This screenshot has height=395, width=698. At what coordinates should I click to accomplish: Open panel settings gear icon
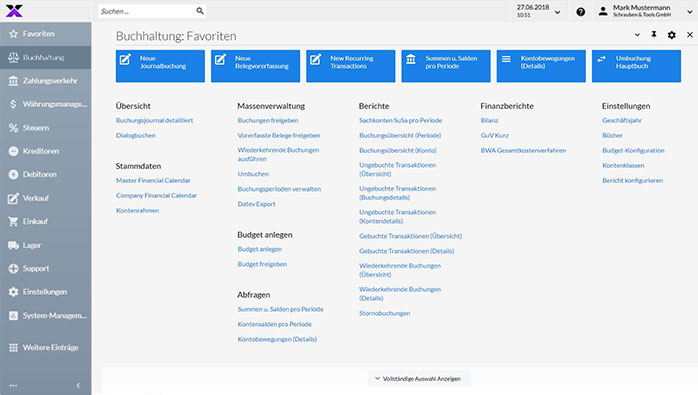click(x=672, y=35)
